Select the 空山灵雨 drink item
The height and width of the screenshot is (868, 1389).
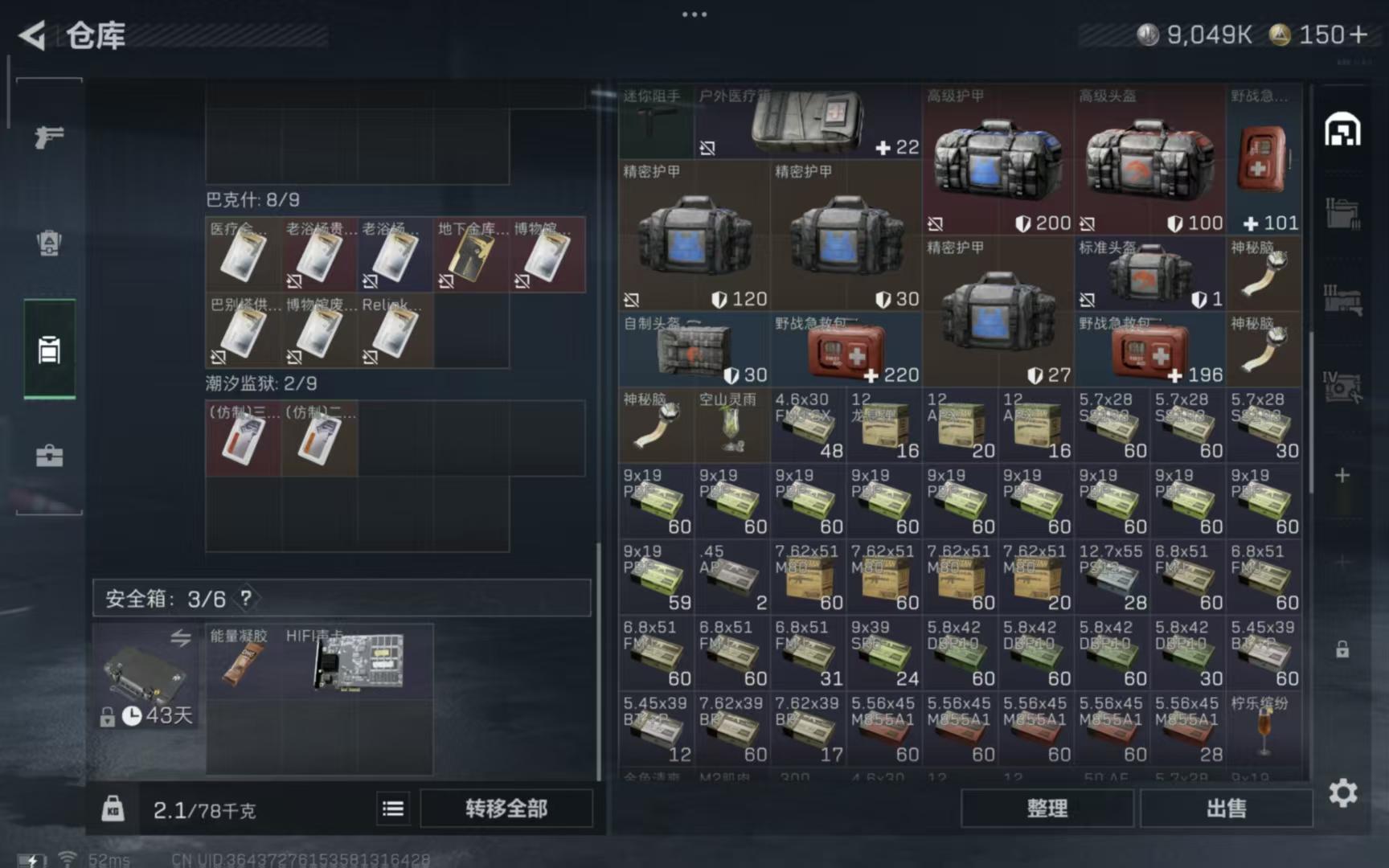click(x=732, y=425)
